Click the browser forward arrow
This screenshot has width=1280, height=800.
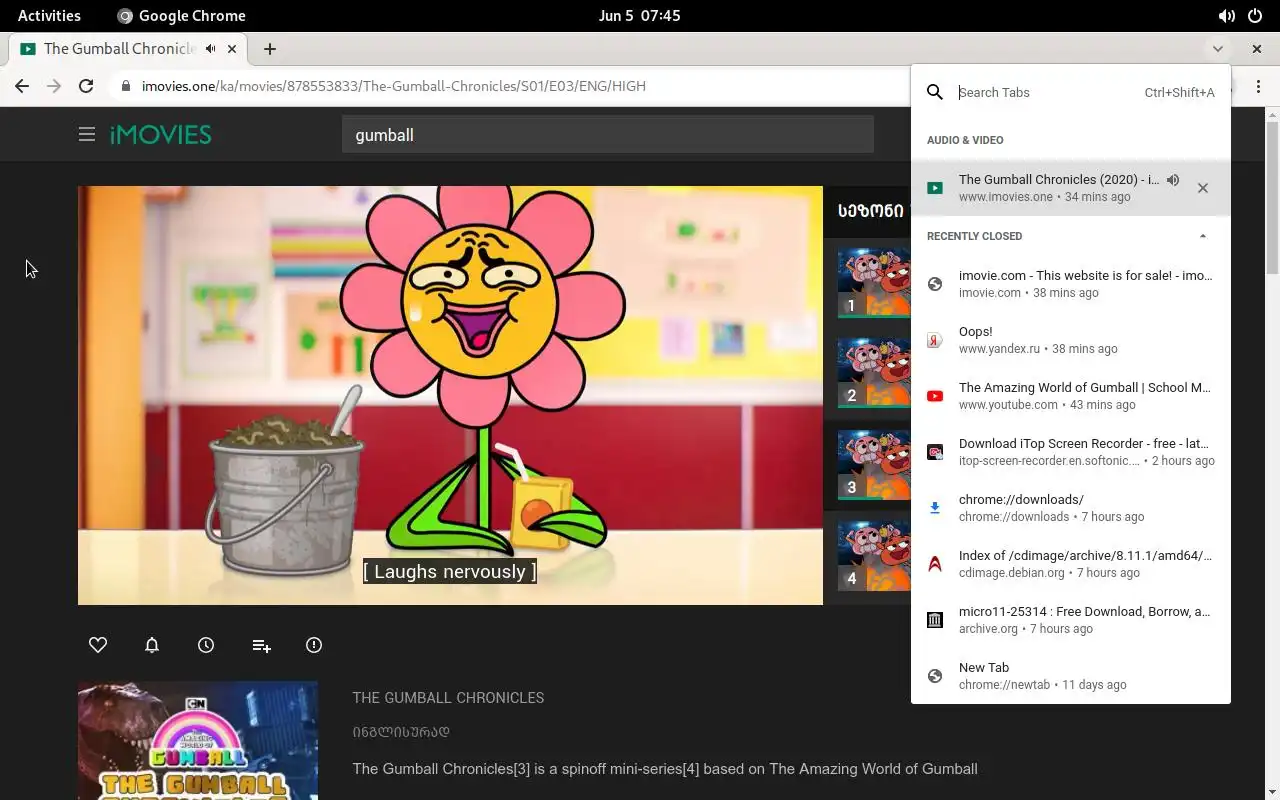(54, 86)
